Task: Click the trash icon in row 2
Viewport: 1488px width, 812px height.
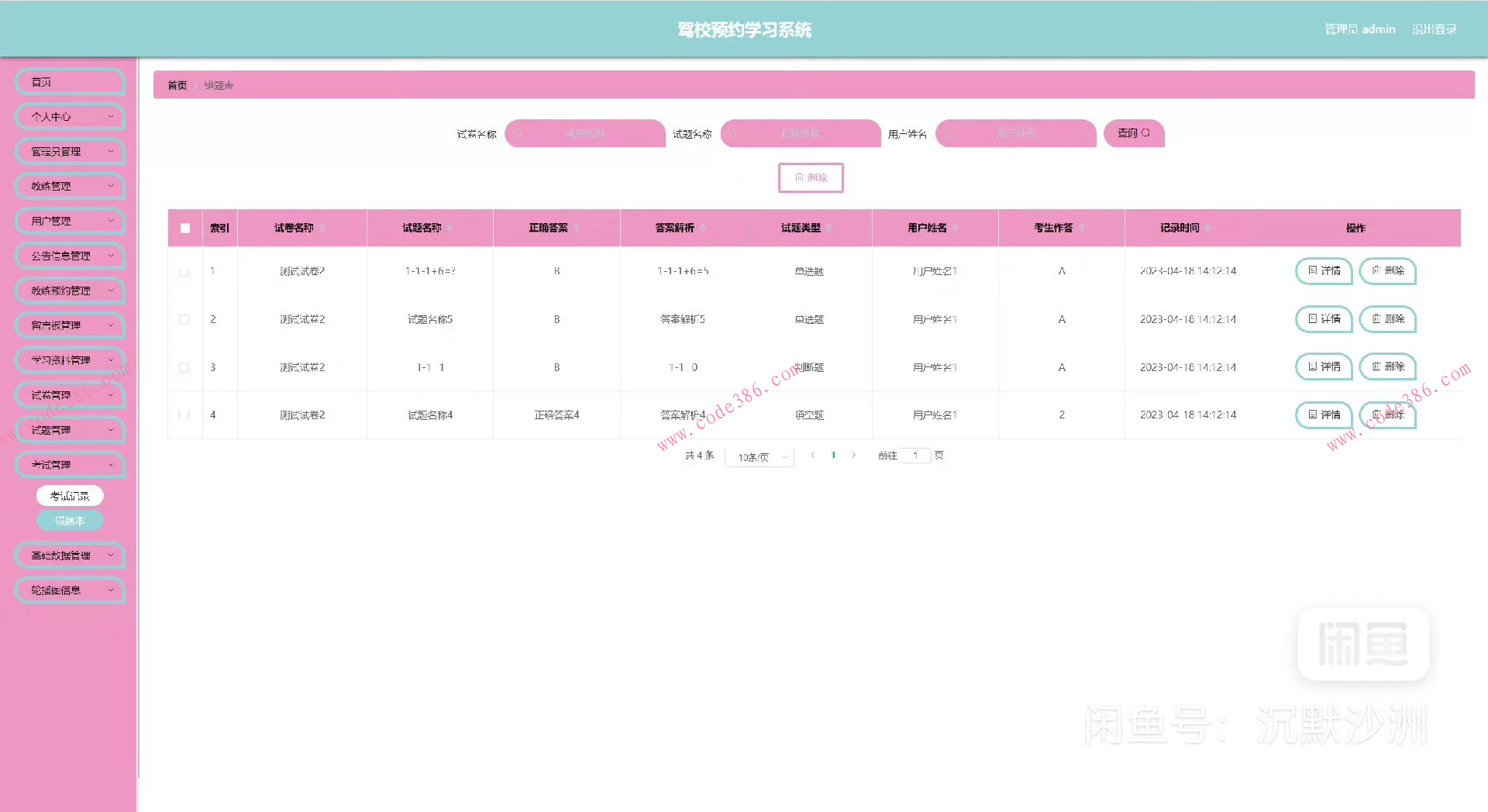Action: click(1376, 318)
